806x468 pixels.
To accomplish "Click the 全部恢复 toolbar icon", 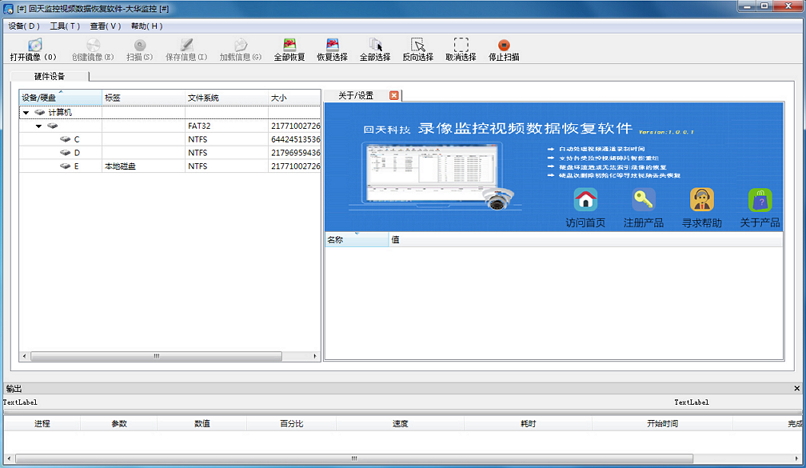I will [x=289, y=45].
